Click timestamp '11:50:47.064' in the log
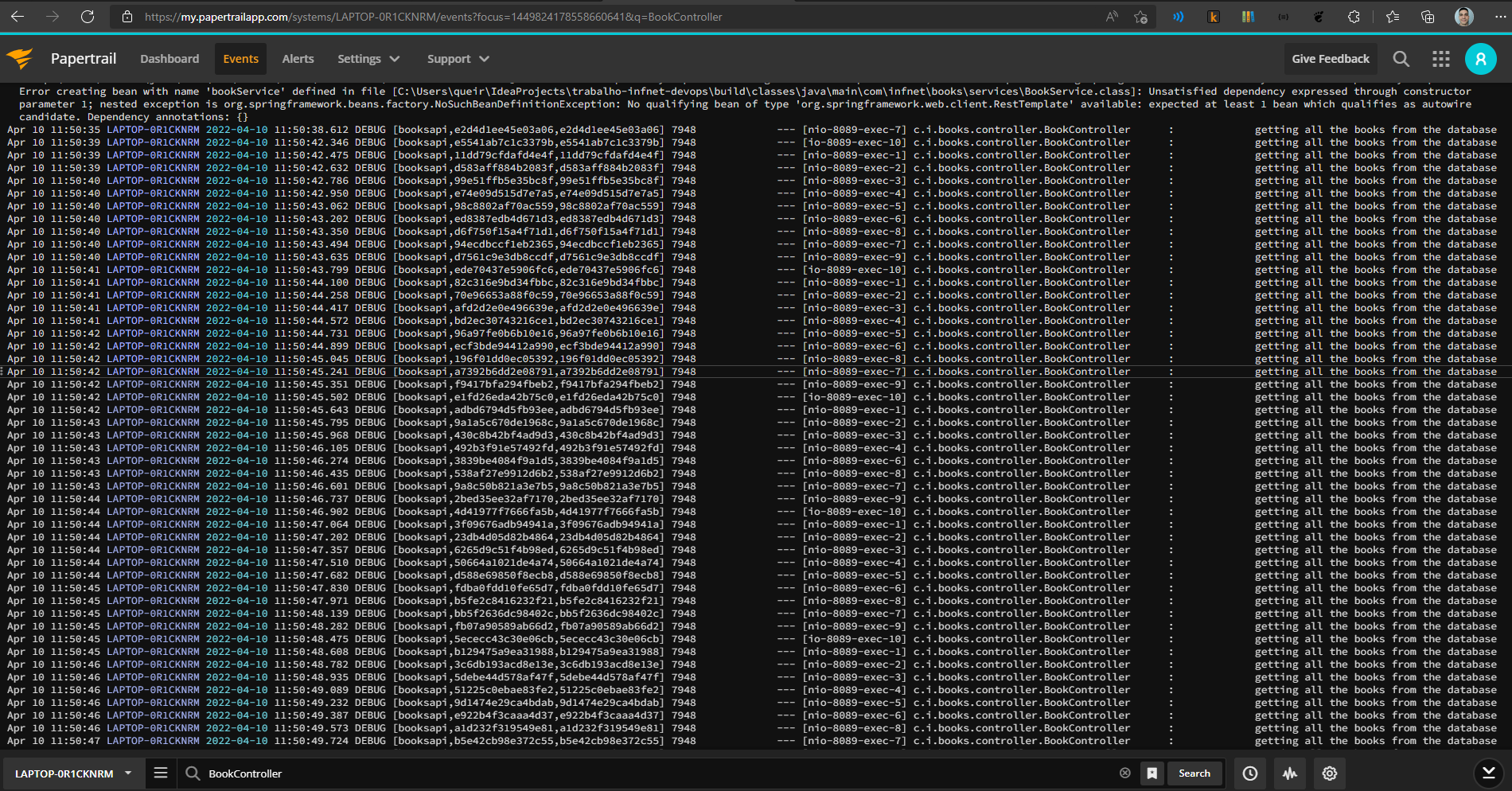This screenshot has height=791, width=1512. [311, 524]
